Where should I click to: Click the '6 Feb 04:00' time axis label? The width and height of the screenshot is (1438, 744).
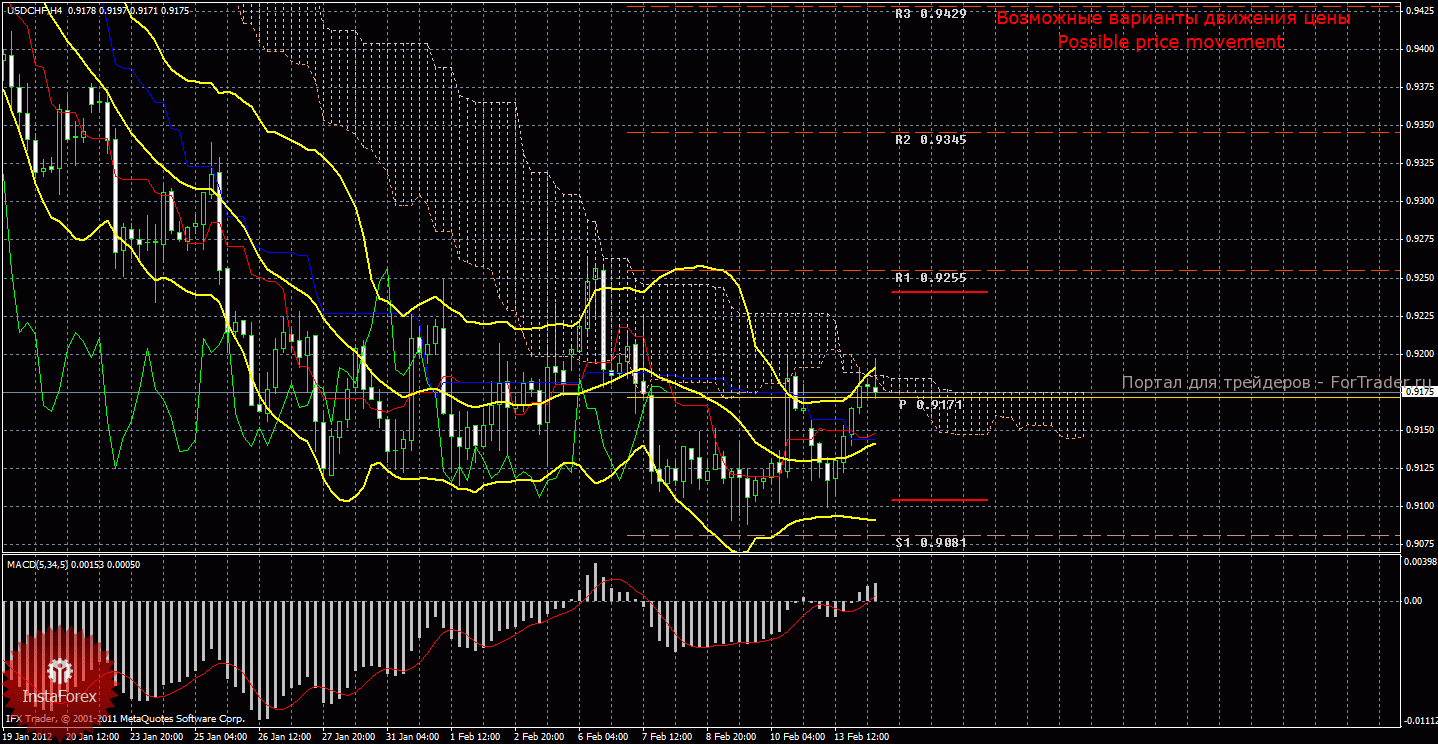pyautogui.click(x=603, y=737)
